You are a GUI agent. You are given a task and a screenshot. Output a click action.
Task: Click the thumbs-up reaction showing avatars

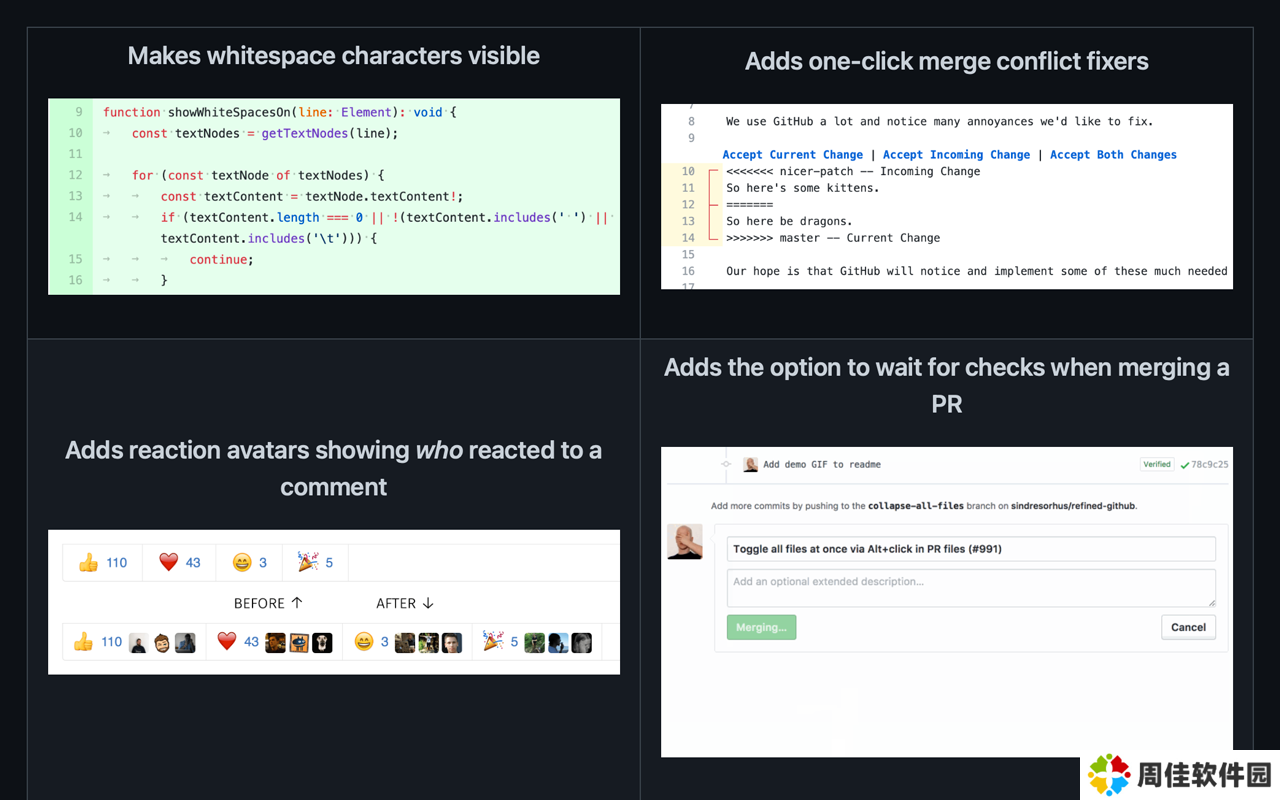click(x=134, y=642)
